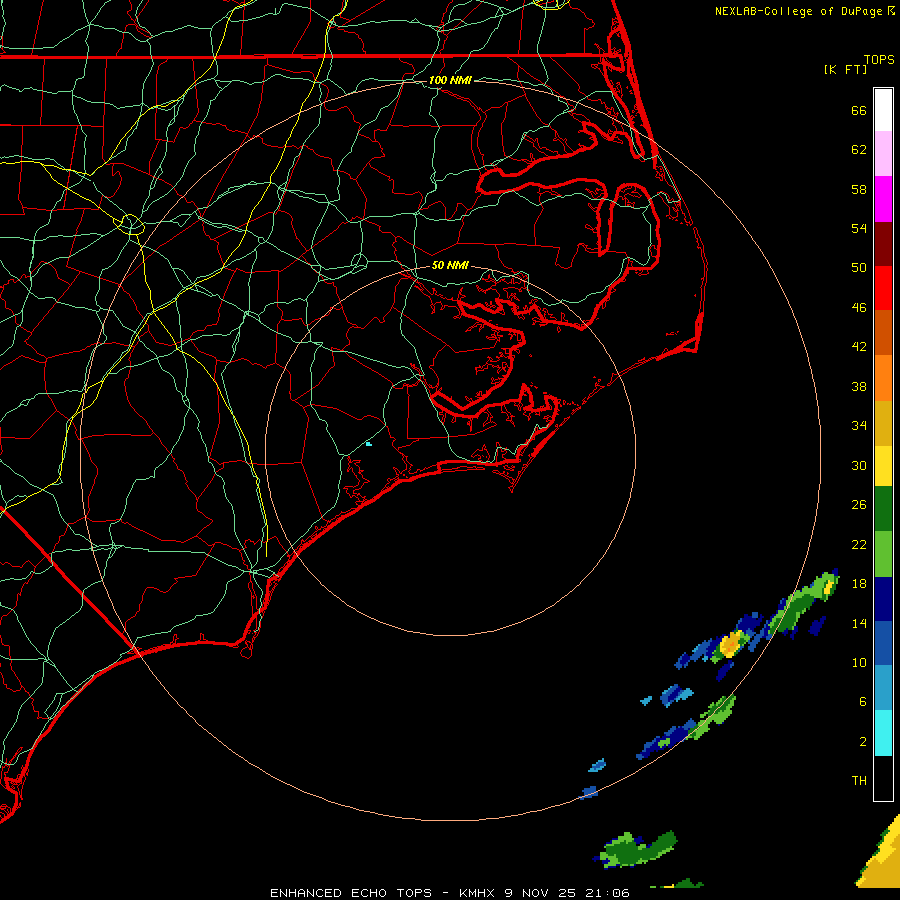The height and width of the screenshot is (900, 900).
Task: Click the NEXLAB-College of DuPage label
Action: (798, 11)
